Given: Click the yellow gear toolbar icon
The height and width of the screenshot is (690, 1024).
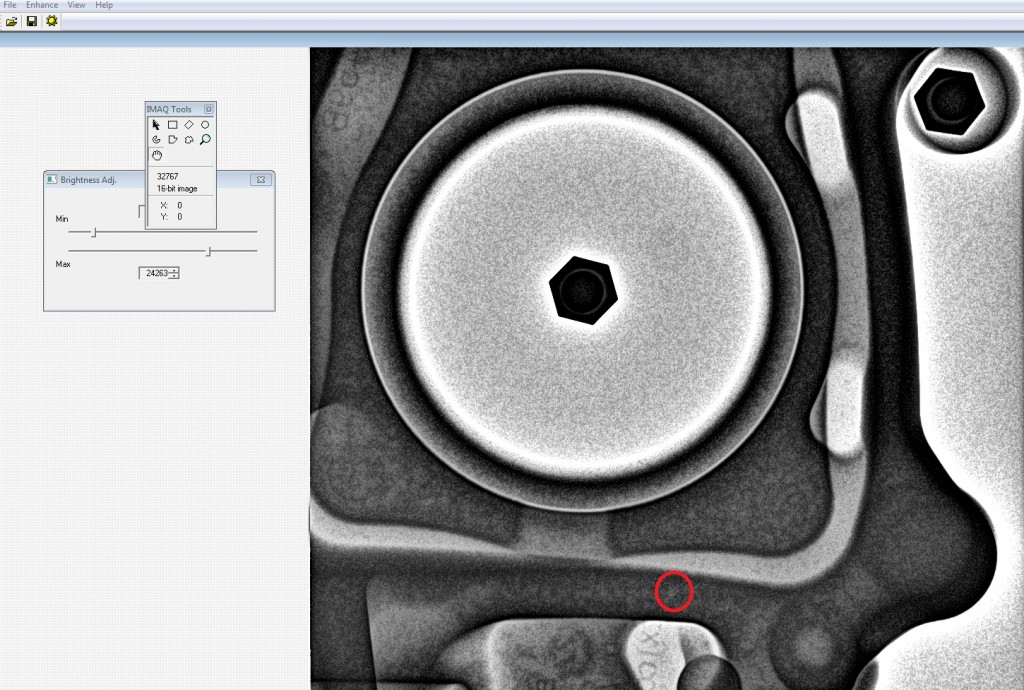Looking at the screenshot, I should (51, 21).
